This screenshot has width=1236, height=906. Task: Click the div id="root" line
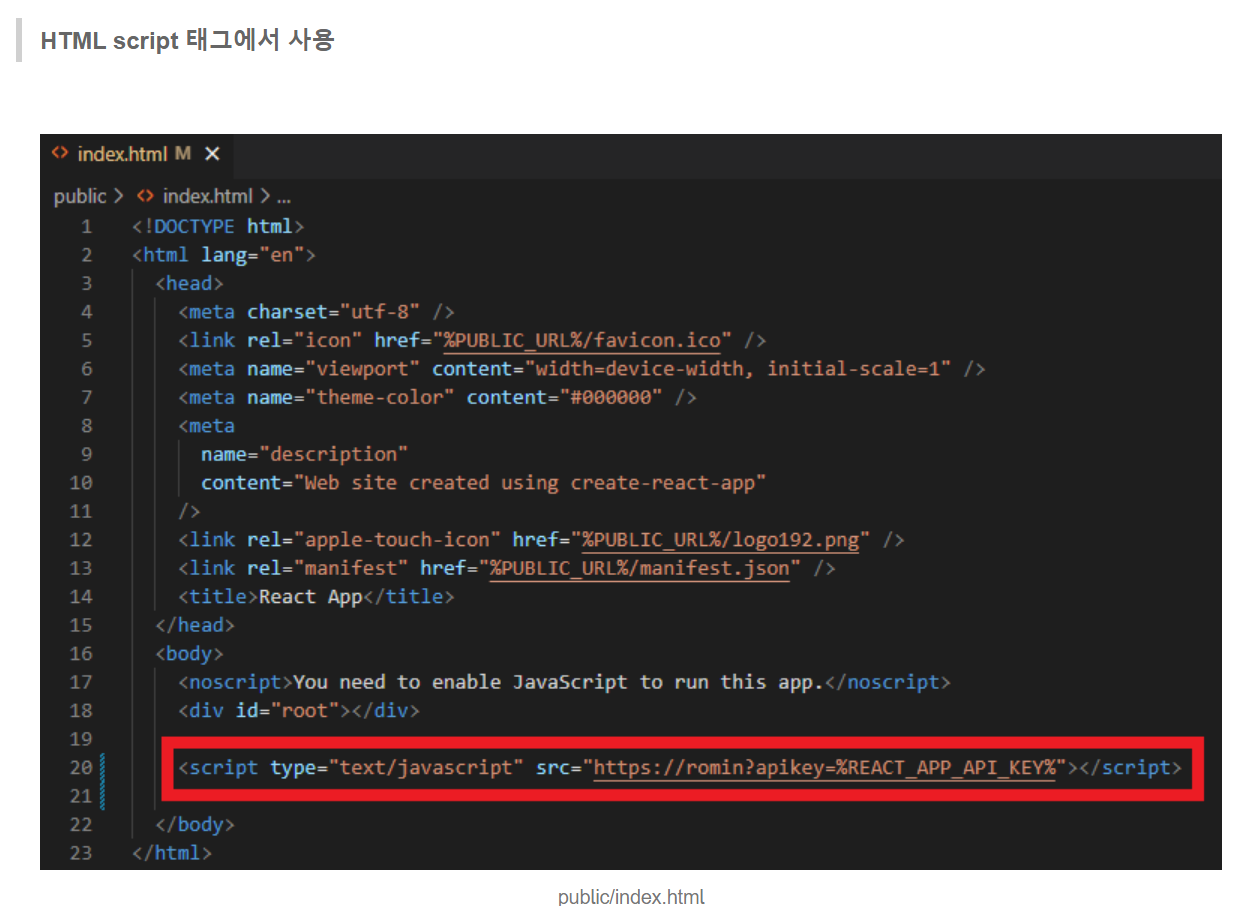[299, 711]
